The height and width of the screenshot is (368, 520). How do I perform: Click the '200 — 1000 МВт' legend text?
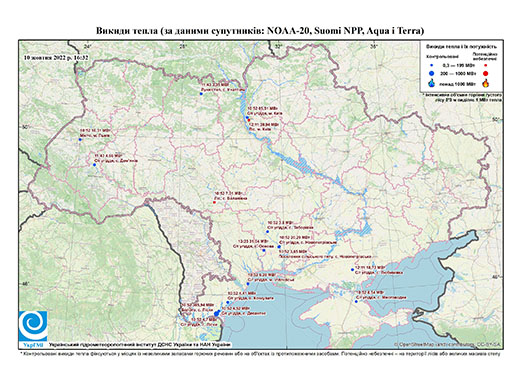pyautogui.click(x=457, y=73)
